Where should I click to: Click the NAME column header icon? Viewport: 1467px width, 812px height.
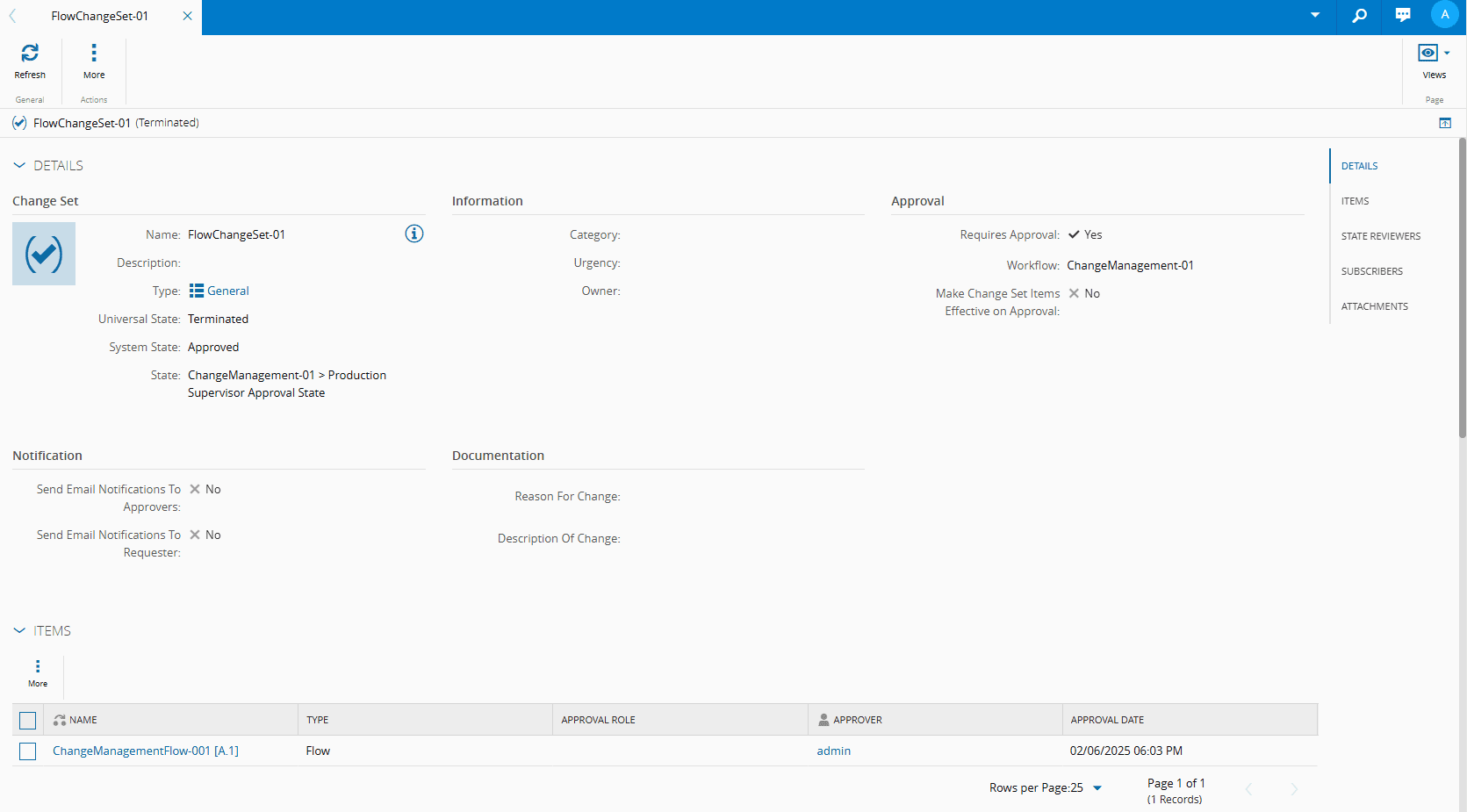[x=60, y=720]
